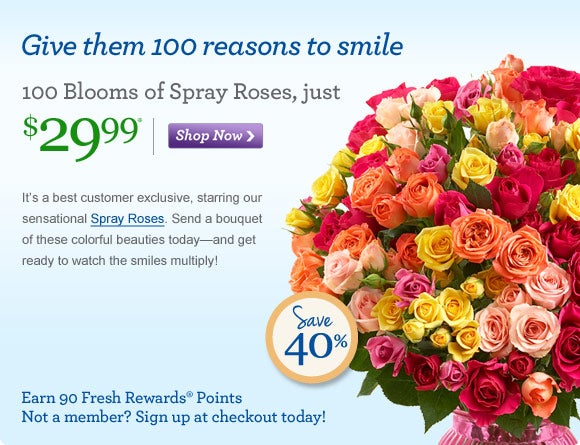This screenshot has width=580, height=445.
Task: Select the green dollar sign of the price
Action: [x=30, y=127]
